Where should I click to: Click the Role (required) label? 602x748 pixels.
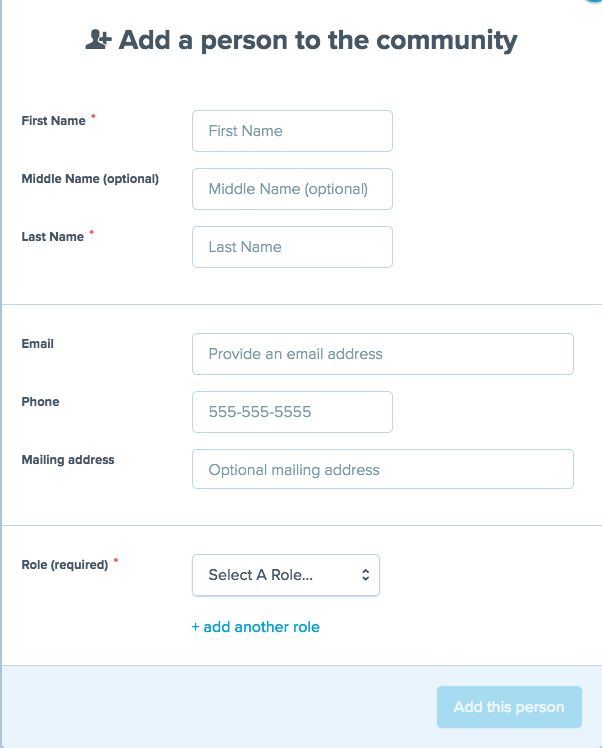pyautogui.click(x=64, y=565)
